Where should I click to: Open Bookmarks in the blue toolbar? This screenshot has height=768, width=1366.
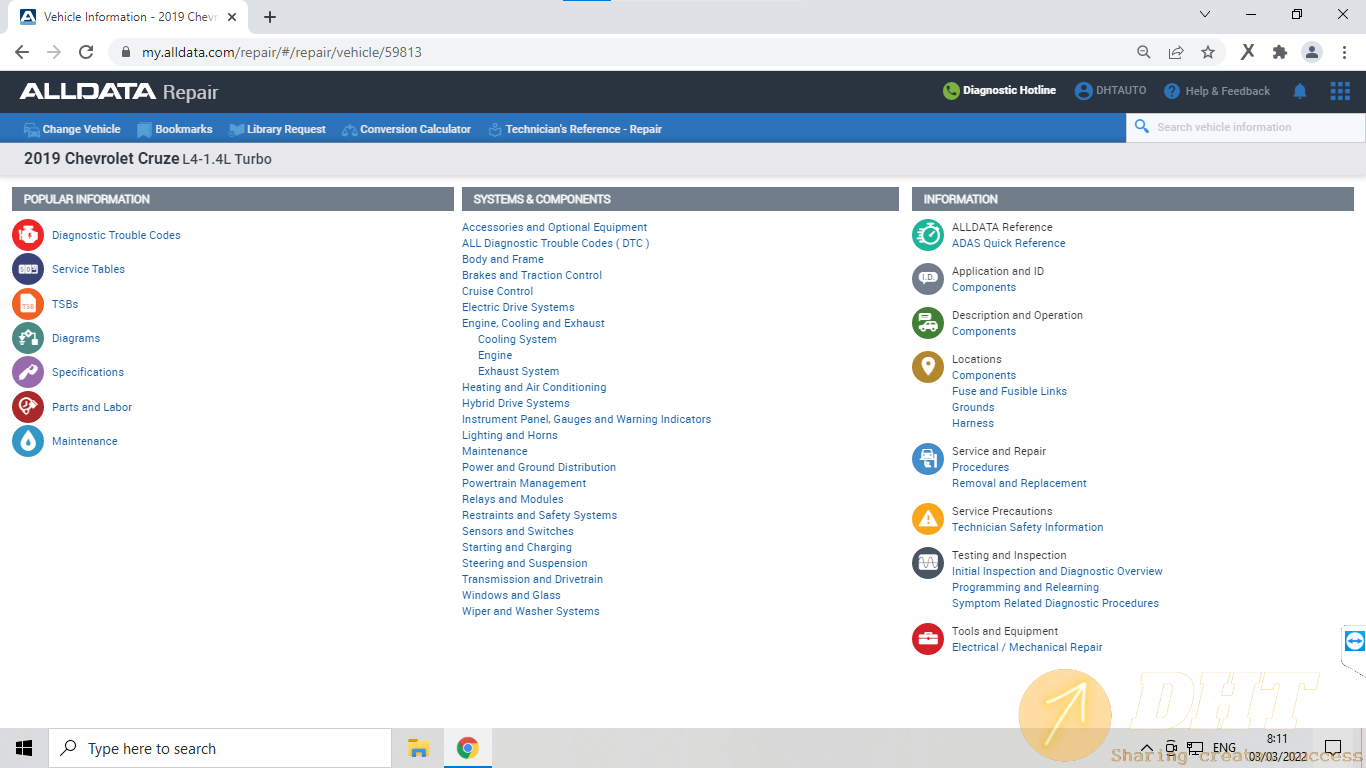coord(175,129)
